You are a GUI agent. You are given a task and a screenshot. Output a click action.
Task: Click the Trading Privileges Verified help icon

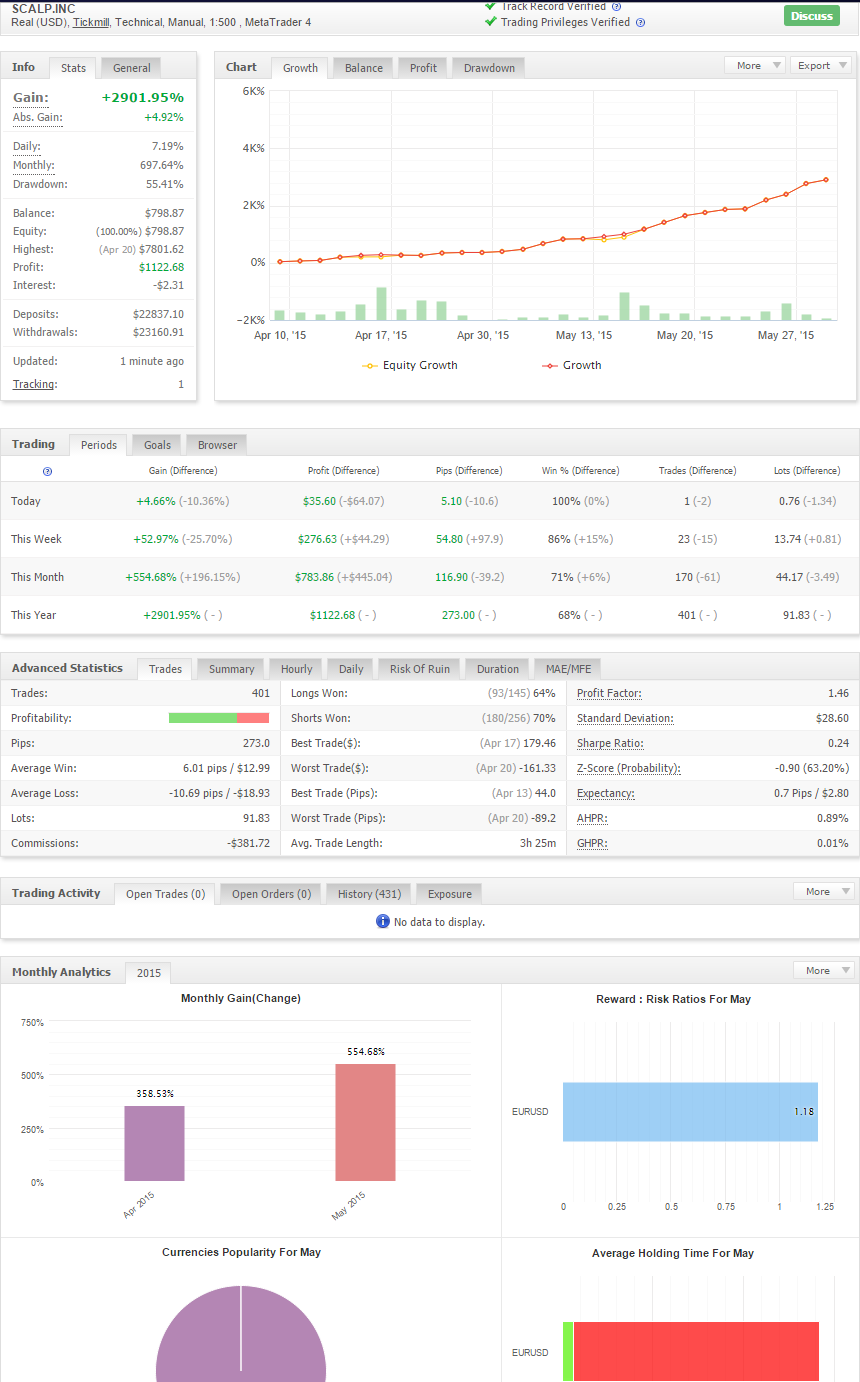pos(640,22)
